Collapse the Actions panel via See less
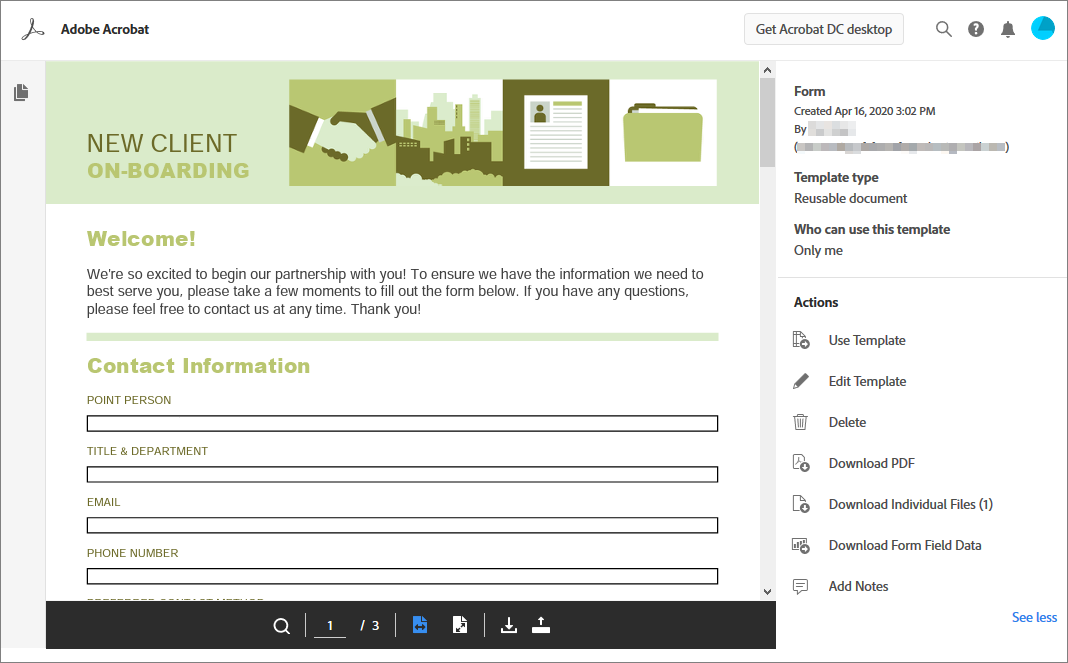The width and height of the screenshot is (1068, 663). [x=1034, y=617]
